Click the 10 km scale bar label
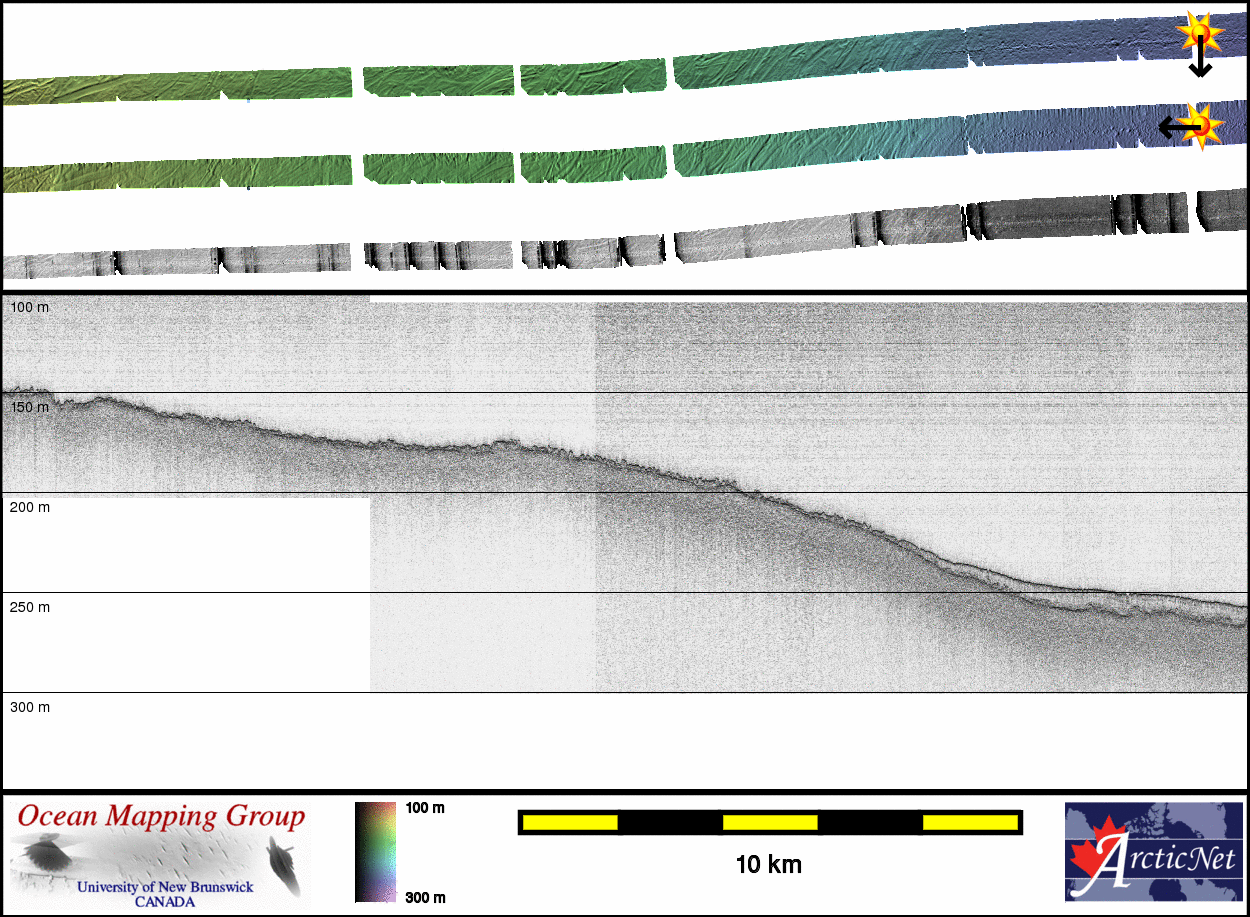1250x917 pixels. 768,865
